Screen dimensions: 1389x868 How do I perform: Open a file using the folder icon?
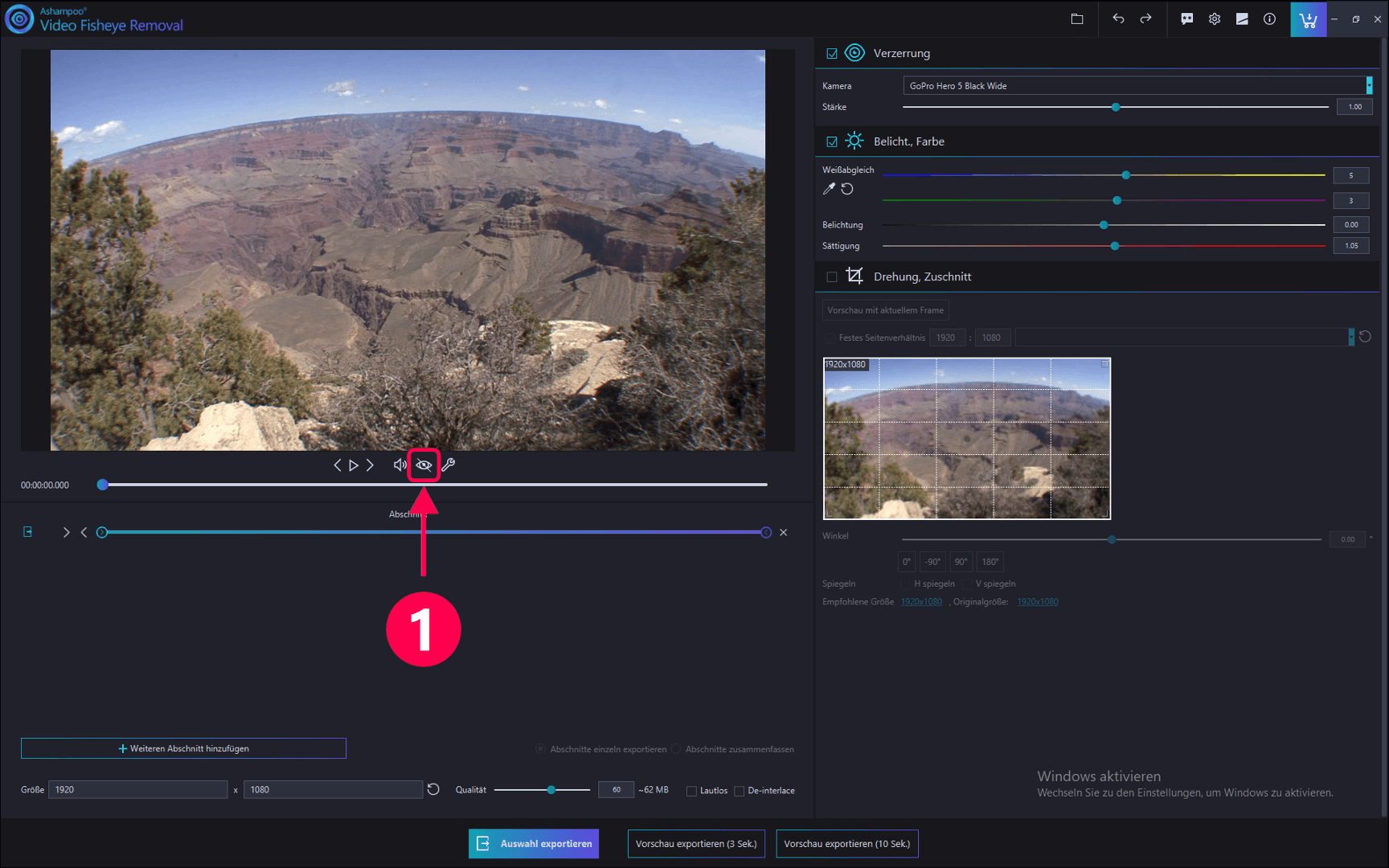pyautogui.click(x=1077, y=19)
